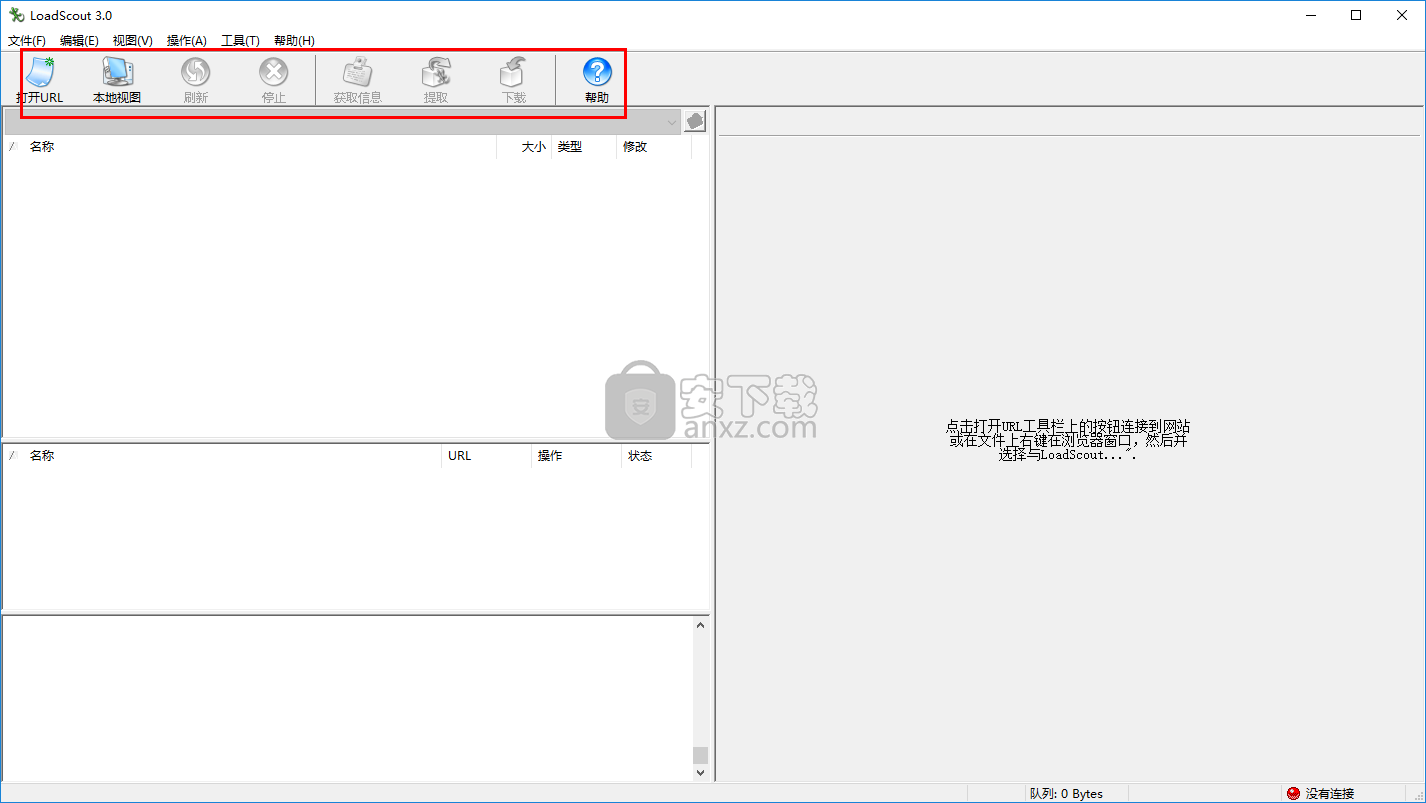Click the 没有连接 status bar text
Image resolution: width=1426 pixels, height=803 pixels.
pos(1330,794)
